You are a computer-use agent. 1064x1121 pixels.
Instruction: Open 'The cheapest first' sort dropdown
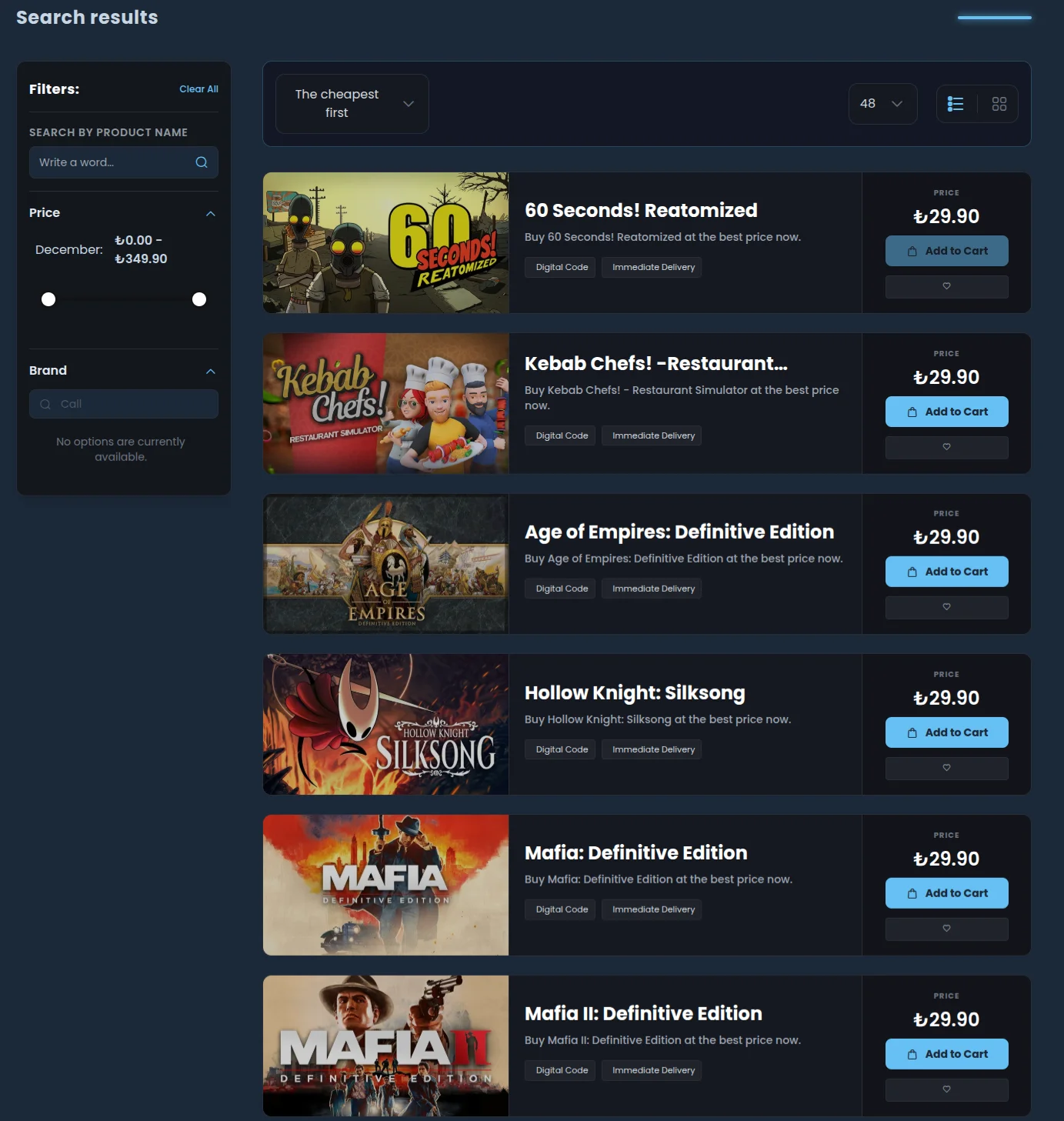pos(352,104)
